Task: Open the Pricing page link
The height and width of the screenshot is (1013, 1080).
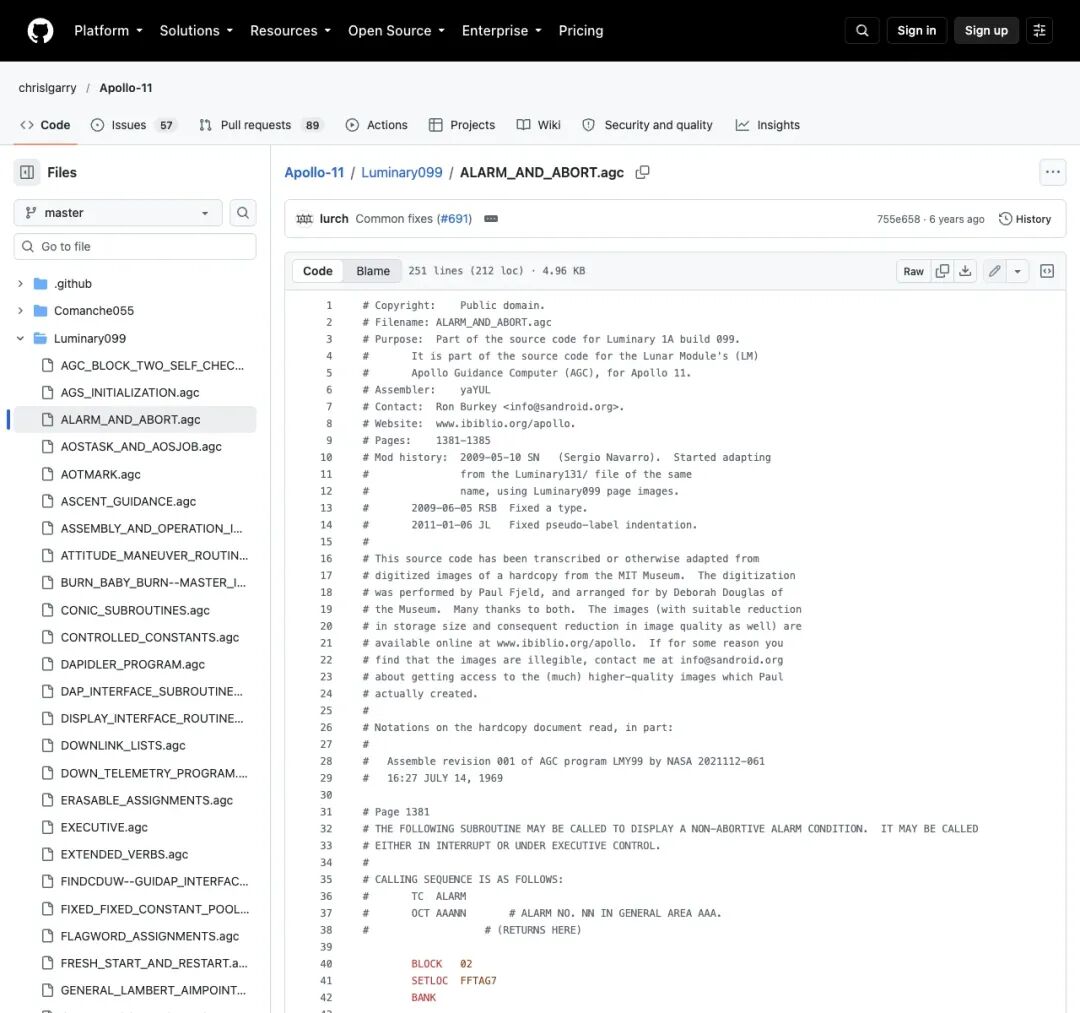Action: 581,31
